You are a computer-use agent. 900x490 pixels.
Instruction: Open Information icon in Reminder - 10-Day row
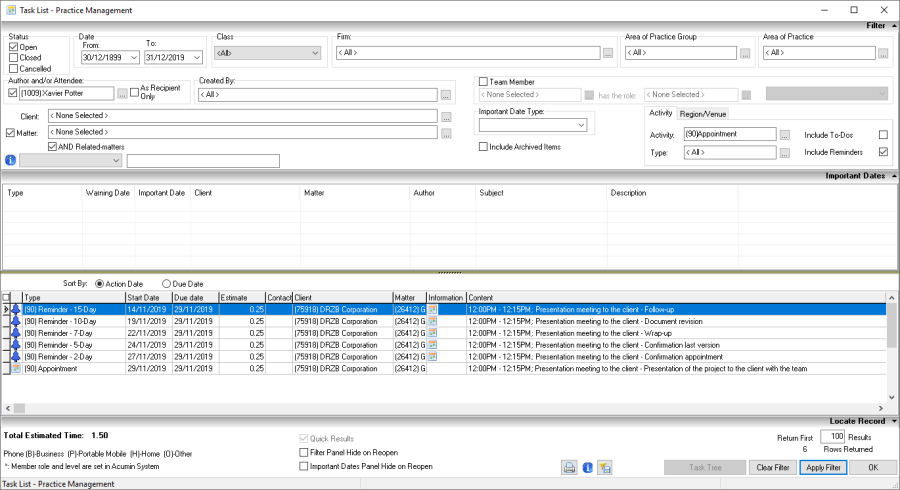coord(432,321)
